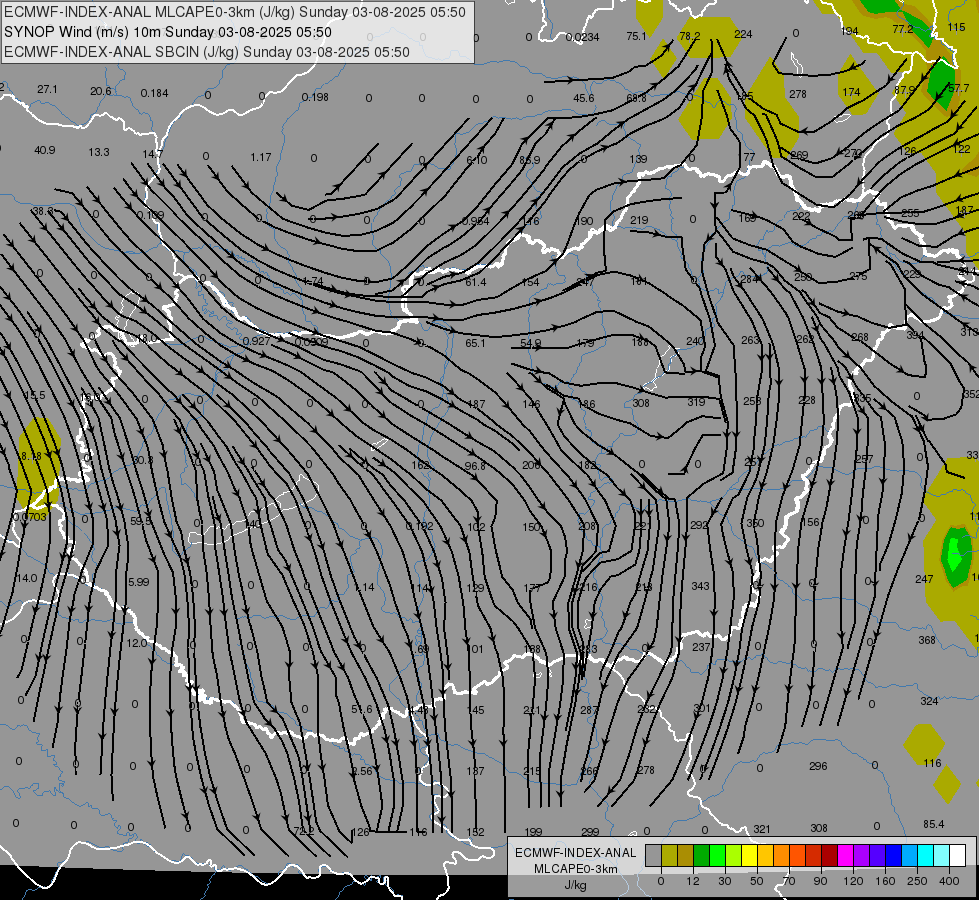
Task: Click the gray swatch in the legend
Action: click(653, 855)
